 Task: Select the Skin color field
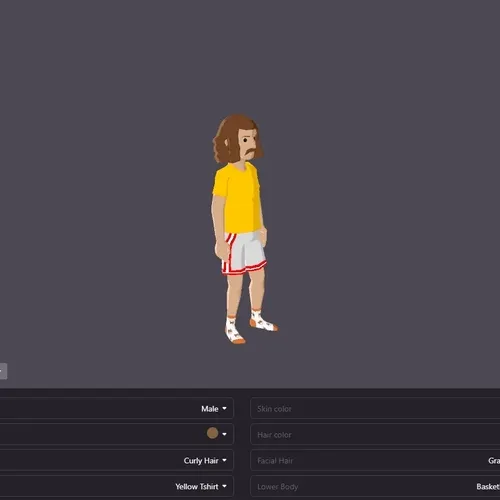click(375, 408)
